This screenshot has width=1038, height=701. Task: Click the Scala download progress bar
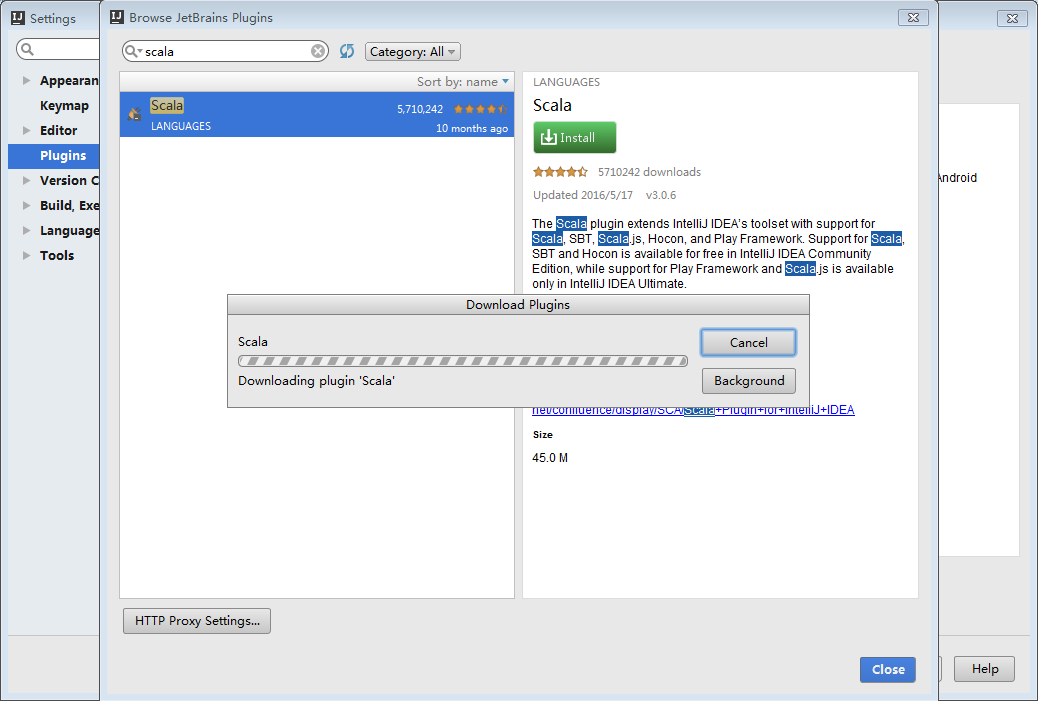coord(463,361)
